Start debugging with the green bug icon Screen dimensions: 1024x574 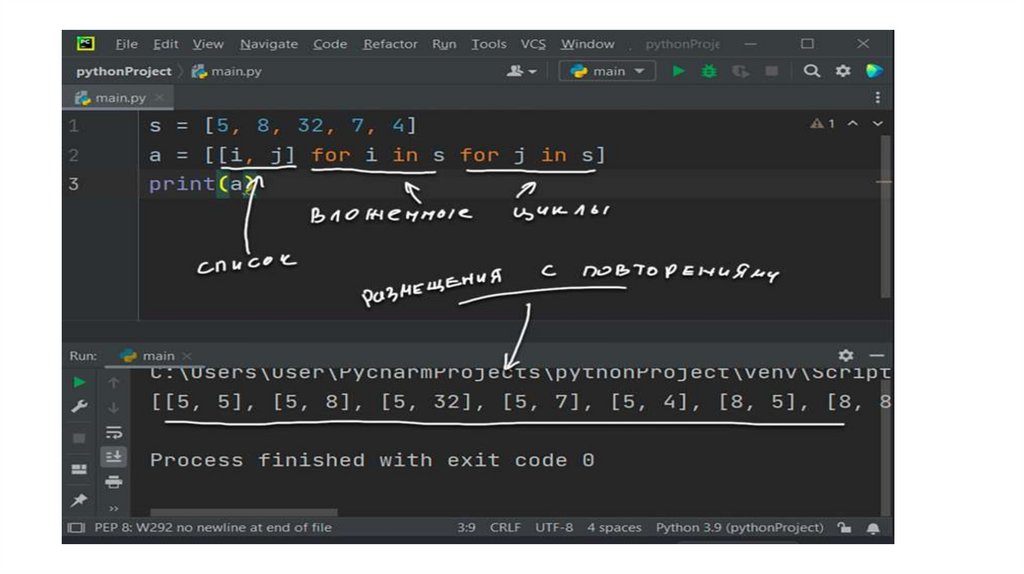(x=709, y=71)
